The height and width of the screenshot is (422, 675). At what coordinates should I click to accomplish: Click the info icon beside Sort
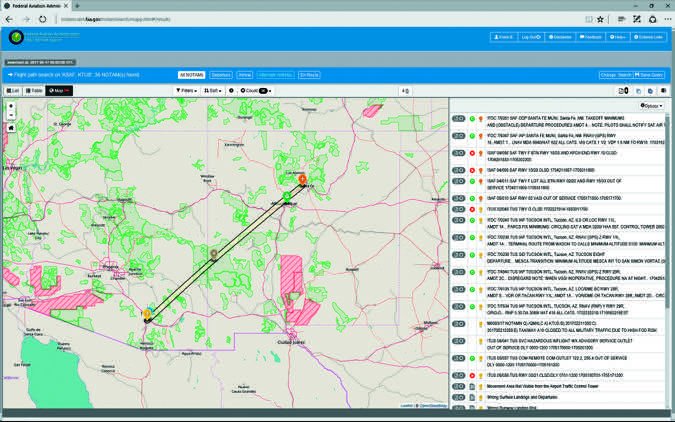(231, 90)
